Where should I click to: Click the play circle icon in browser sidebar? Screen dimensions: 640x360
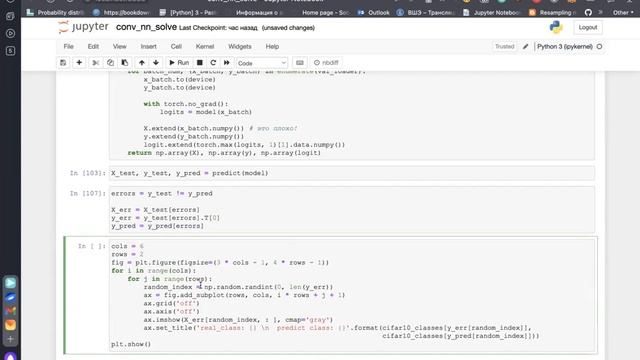[x=11, y=33]
